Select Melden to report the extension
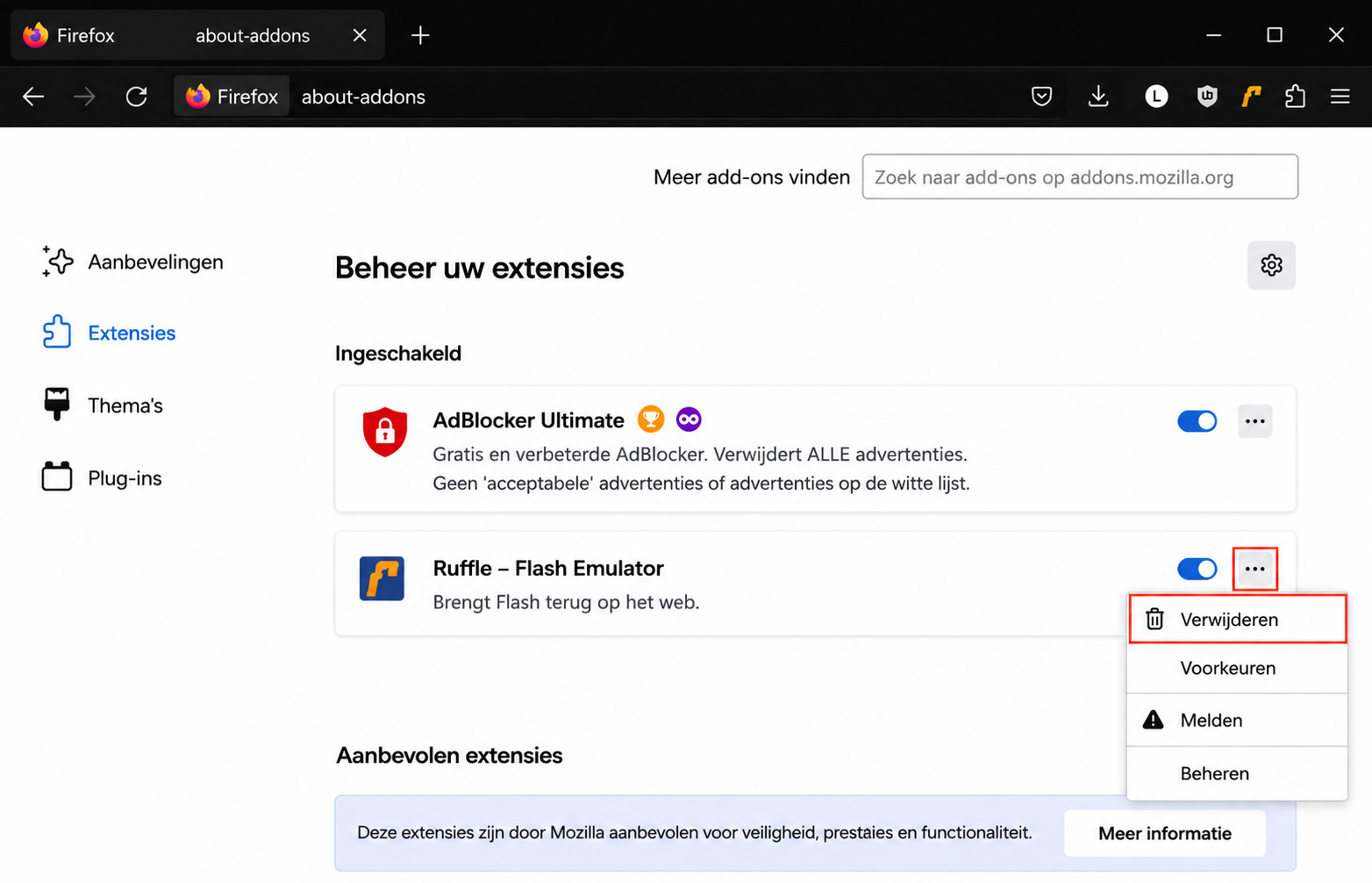 point(1237,720)
